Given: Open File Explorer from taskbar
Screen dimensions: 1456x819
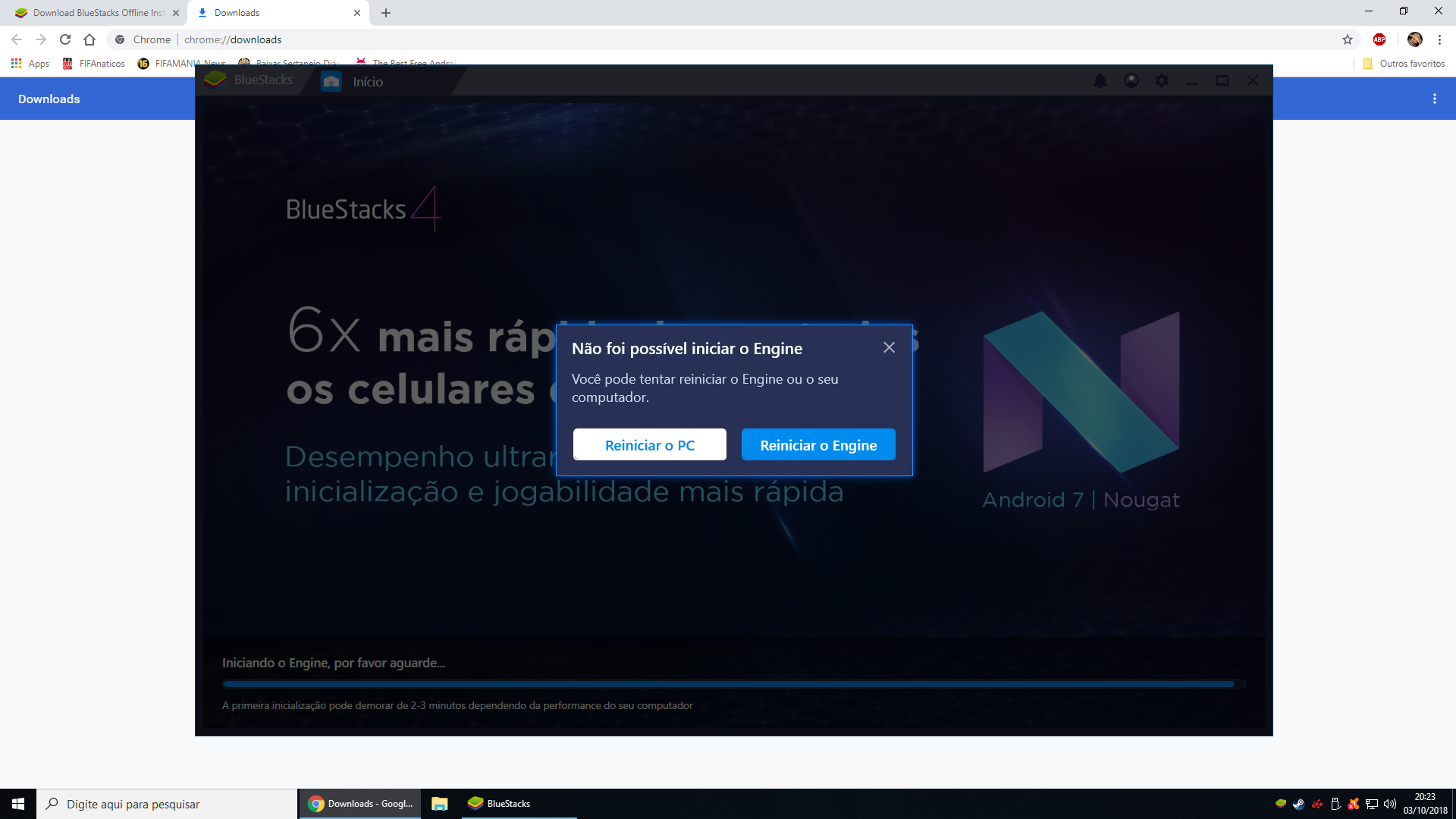Looking at the screenshot, I should pos(440,804).
